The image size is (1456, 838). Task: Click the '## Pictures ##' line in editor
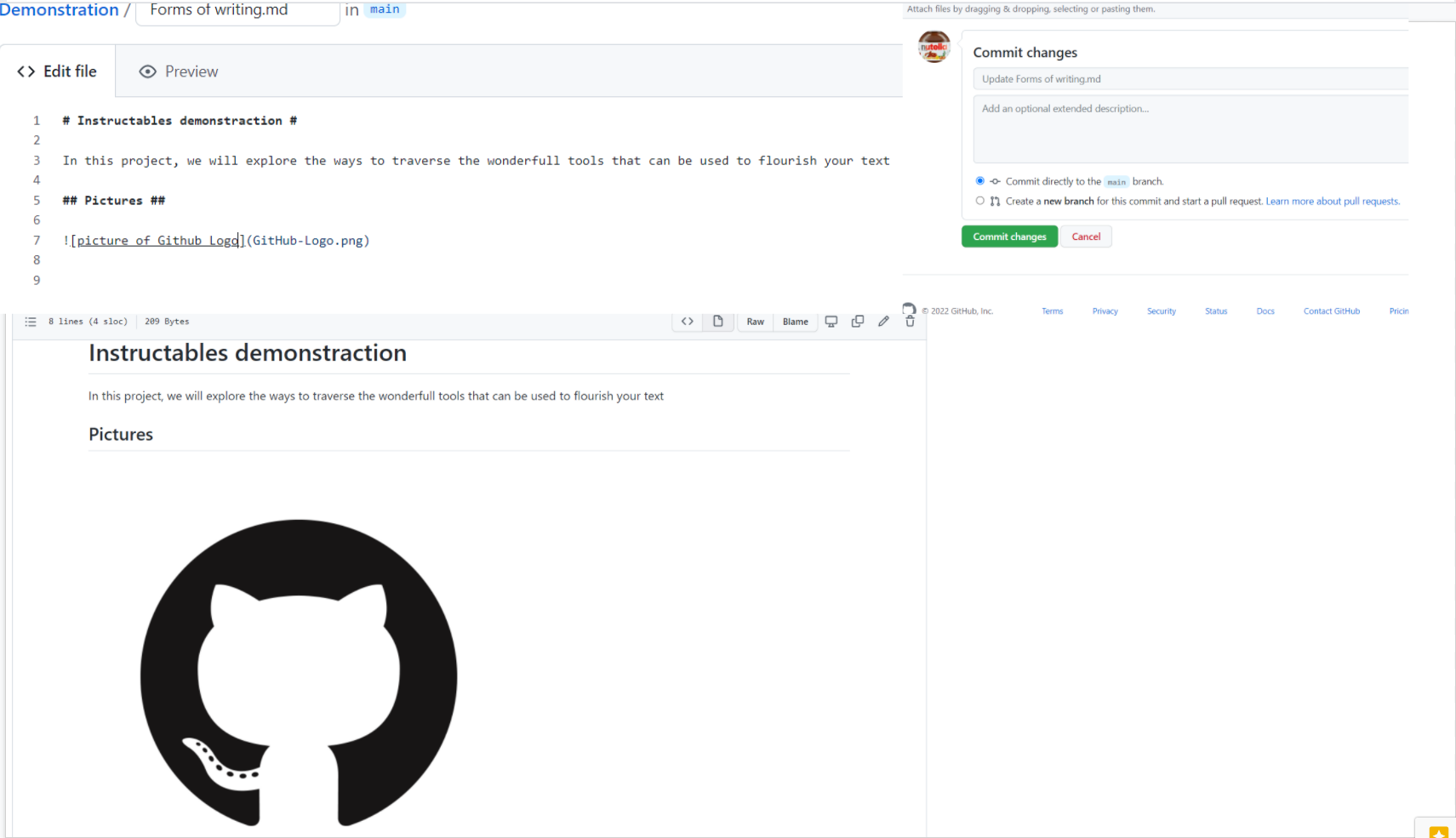point(114,201)
